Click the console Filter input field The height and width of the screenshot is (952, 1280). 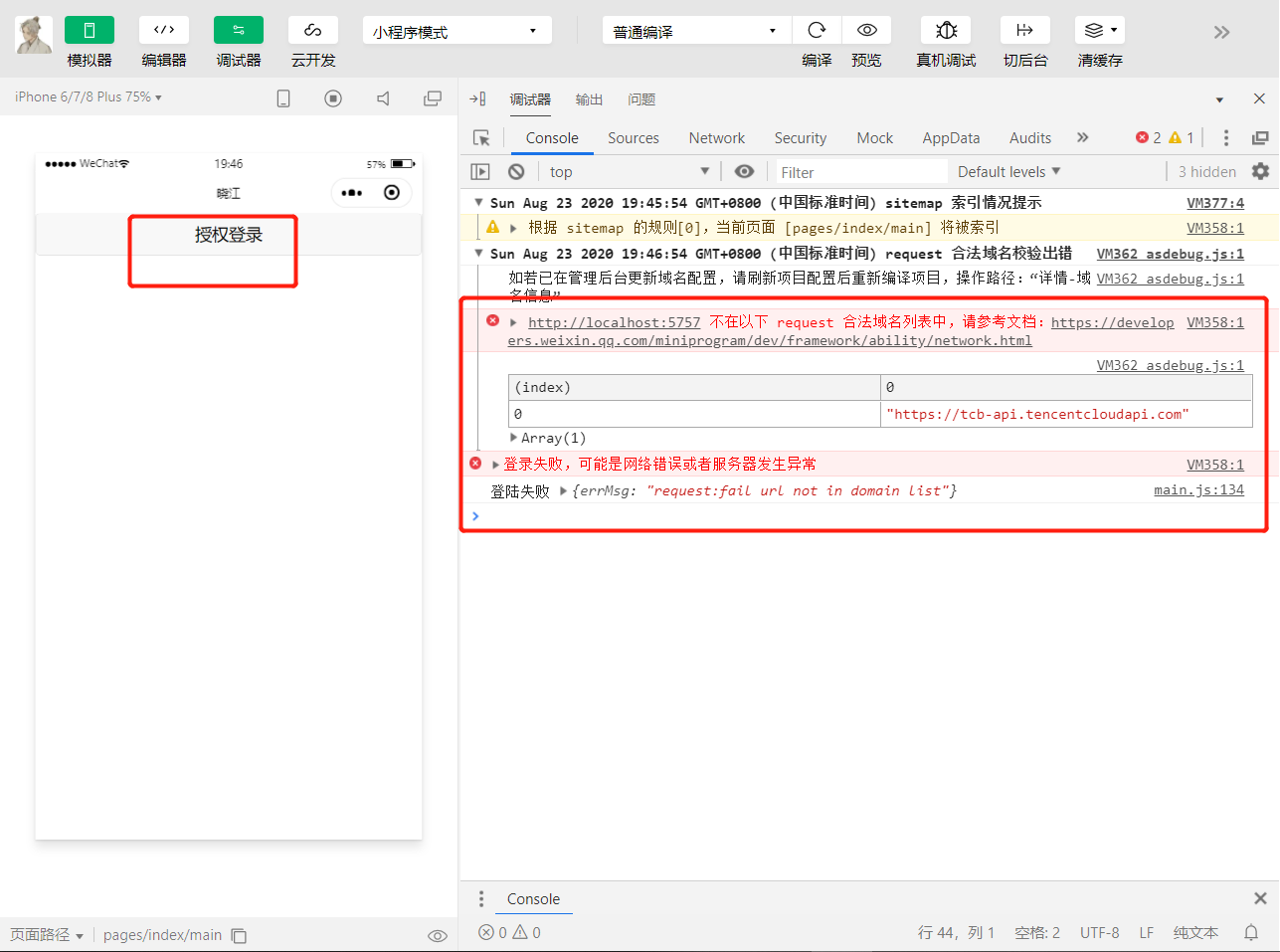tap(860, 172)
